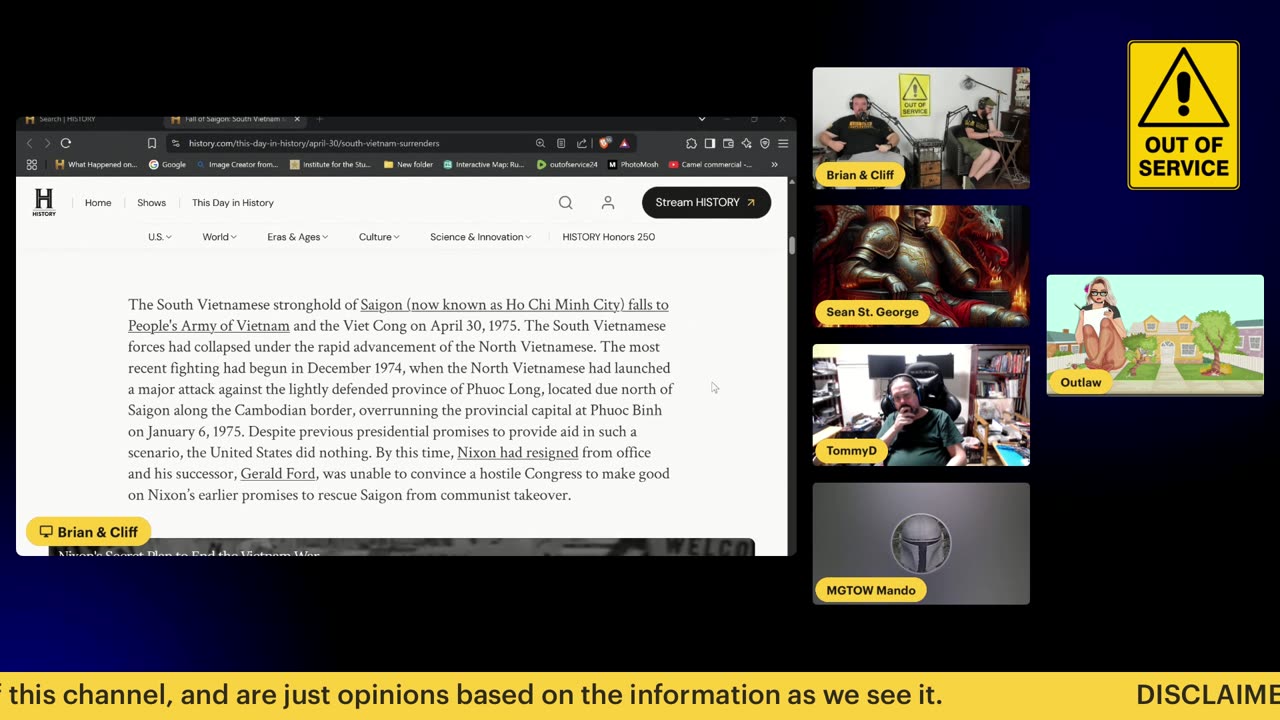
Task: Select the 'MGTOW Mando' participant tile
Action: click(921, 544)
